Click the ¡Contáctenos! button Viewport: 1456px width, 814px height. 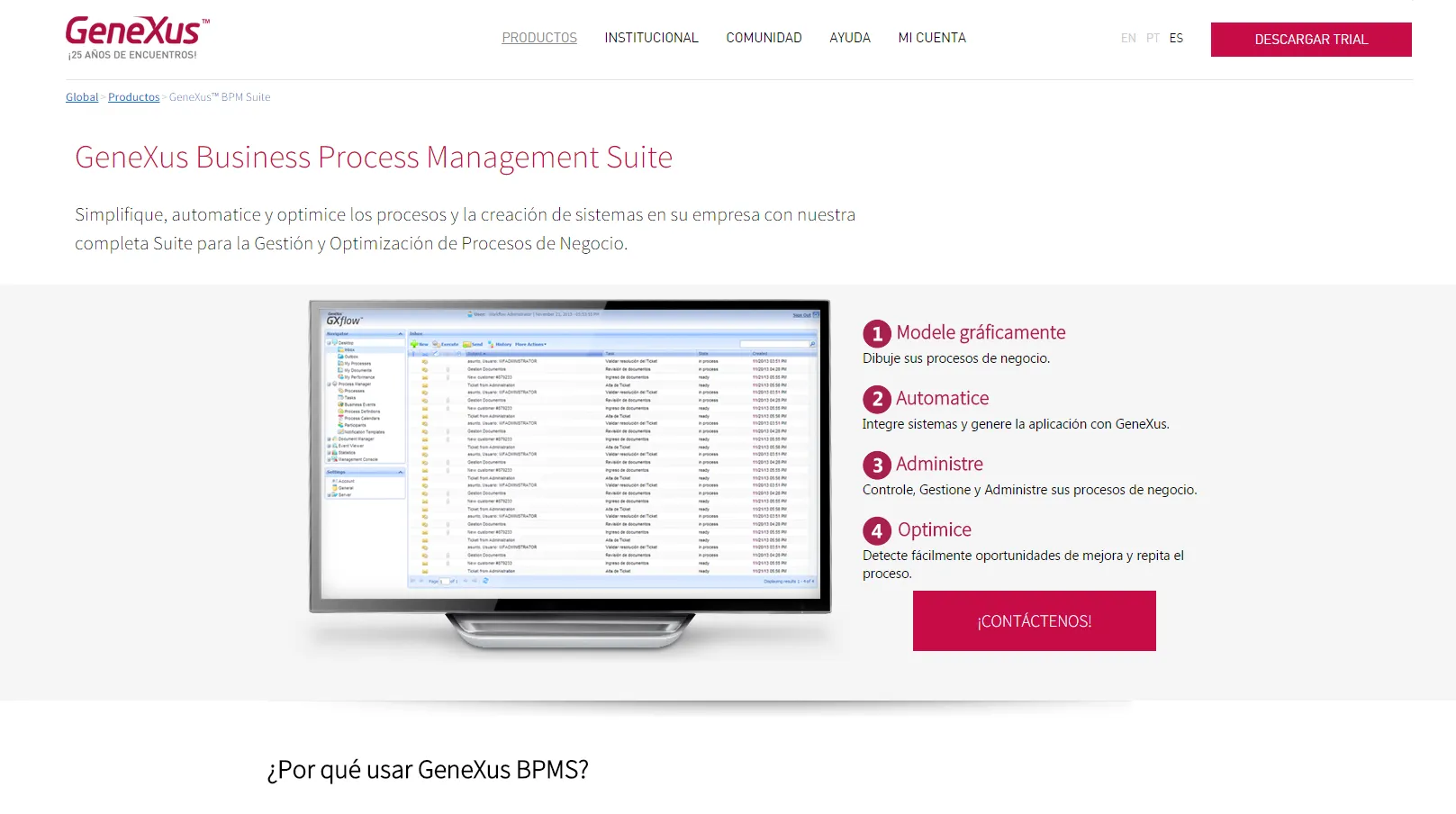coord(1034,621)
